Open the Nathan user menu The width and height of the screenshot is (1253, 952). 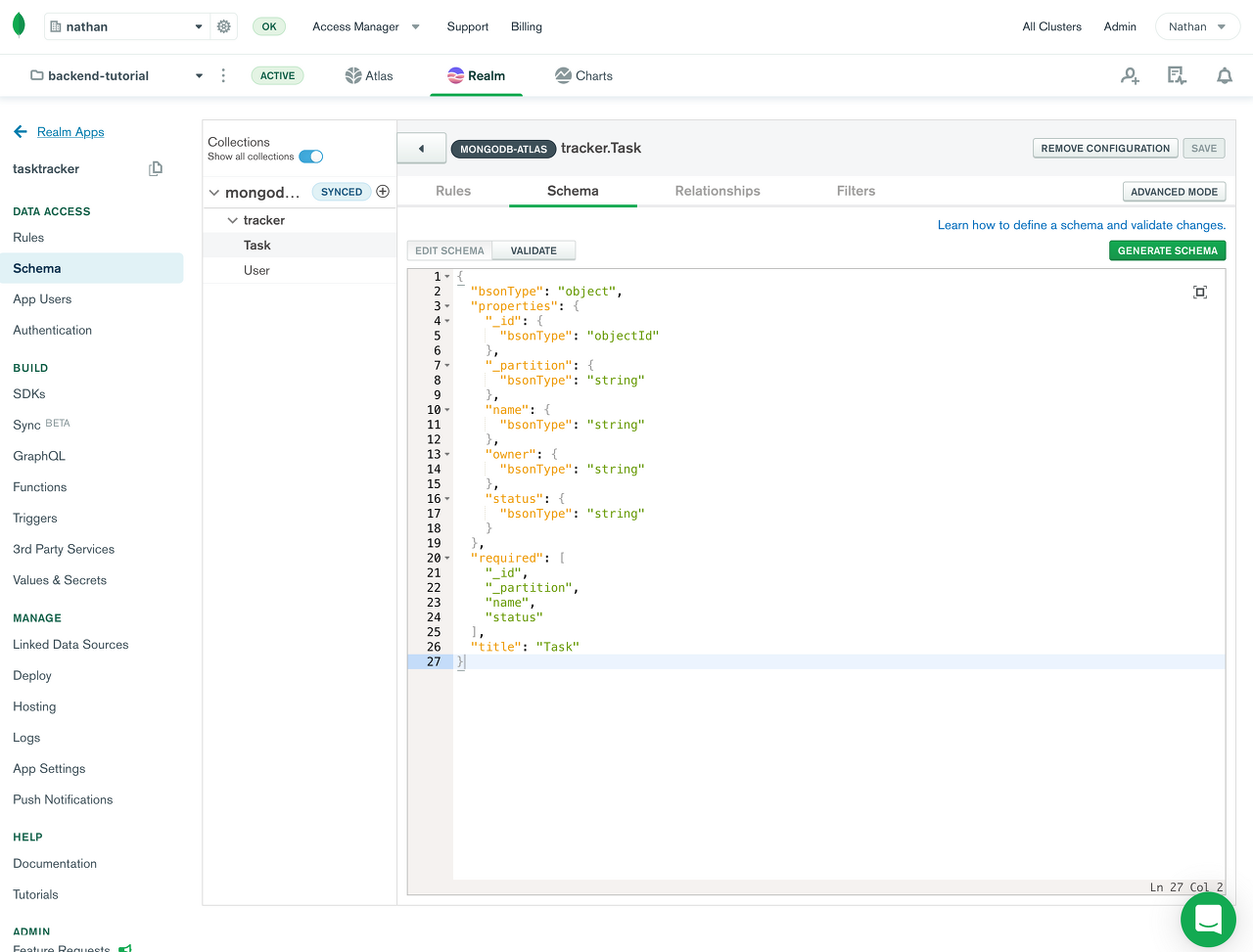[1196, 26]
